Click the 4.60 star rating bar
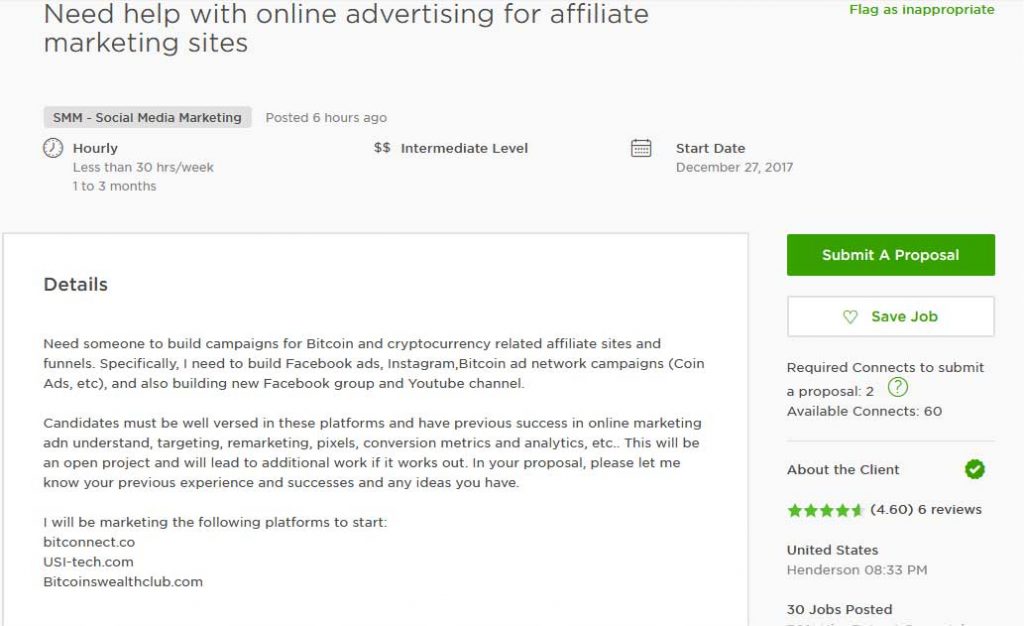The image size is (1024, 626). tap(891, 509)
